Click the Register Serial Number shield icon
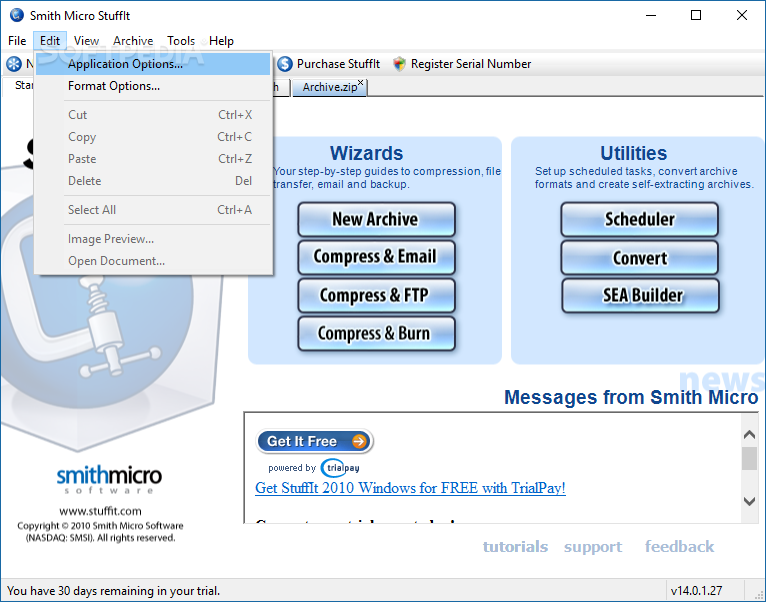 399,64
